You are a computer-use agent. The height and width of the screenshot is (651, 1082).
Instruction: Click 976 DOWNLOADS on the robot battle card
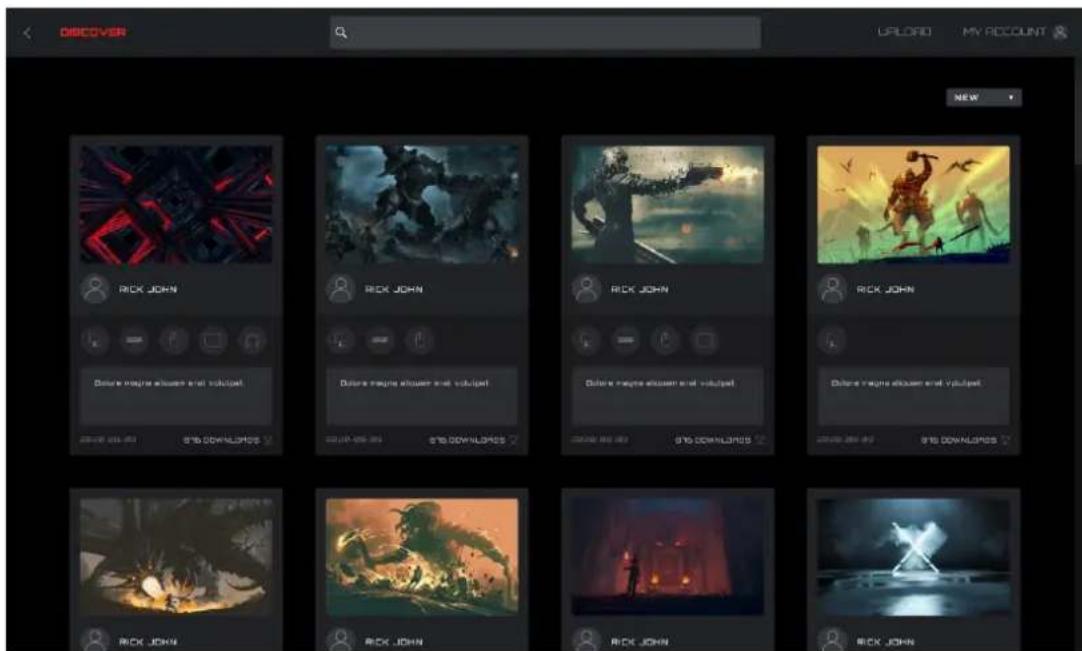[466, 440]
